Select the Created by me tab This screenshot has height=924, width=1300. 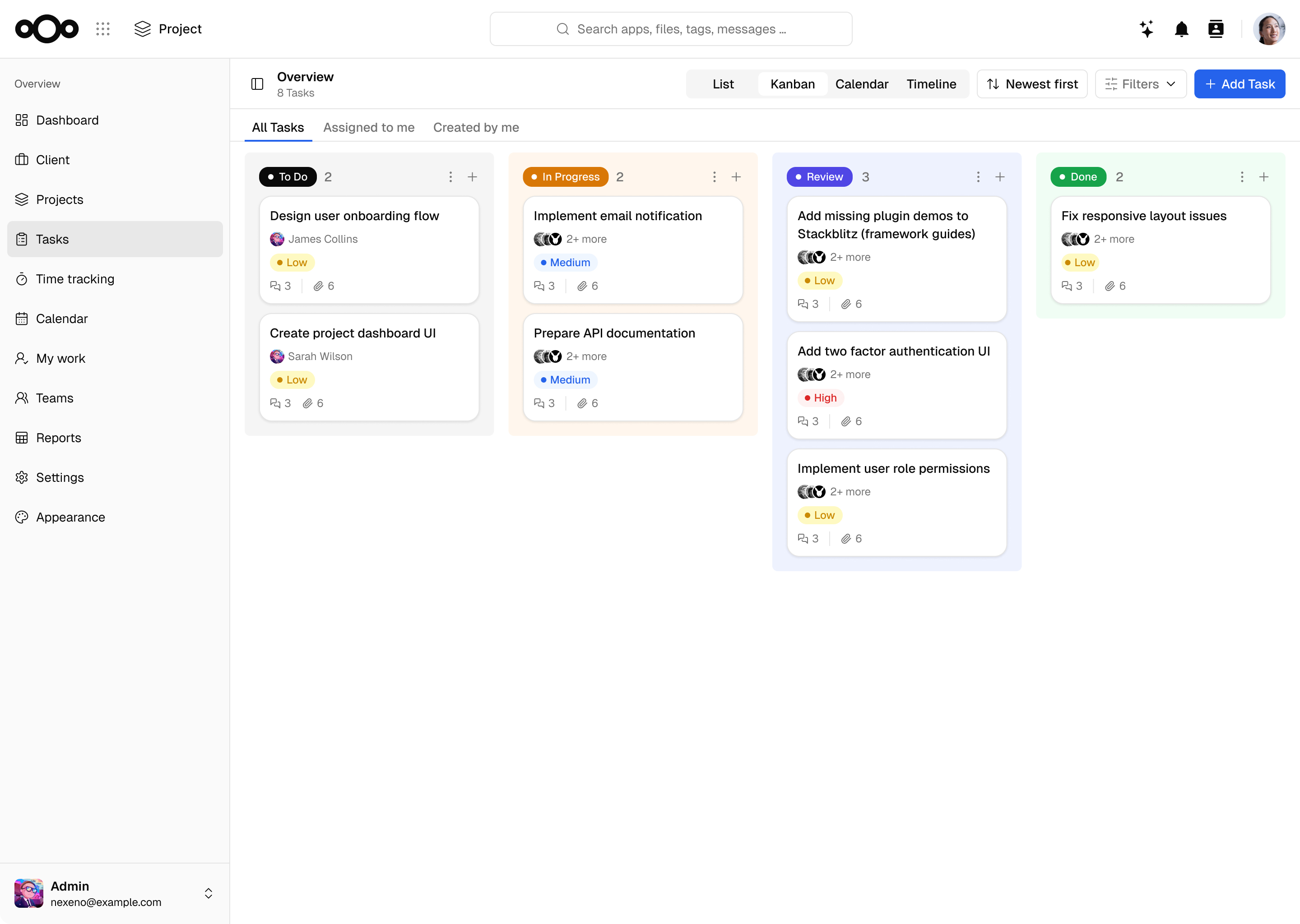(x=476, y=127)
